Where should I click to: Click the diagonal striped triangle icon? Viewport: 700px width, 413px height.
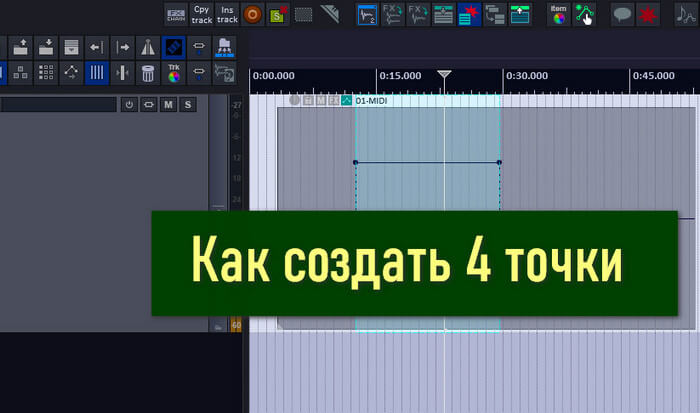pos(330,15)
